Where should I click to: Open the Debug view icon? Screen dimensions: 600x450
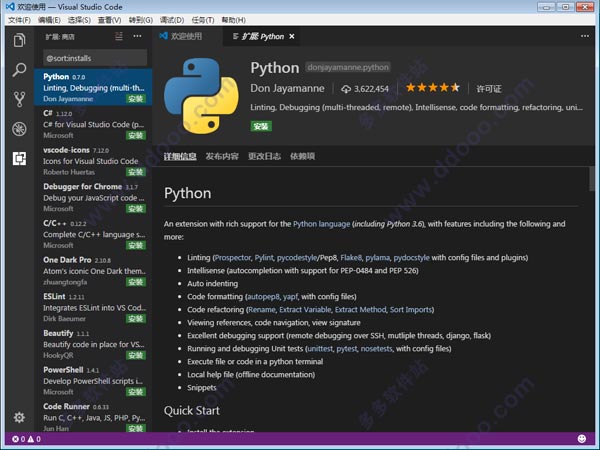pyautogui.click(x=19, y=129)
